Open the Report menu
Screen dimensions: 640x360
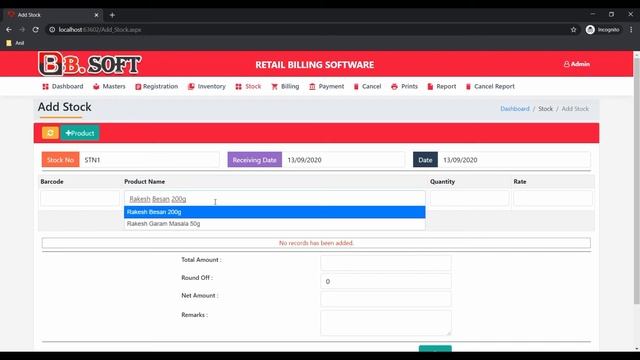pyautogui.click(x=442, y=87)
